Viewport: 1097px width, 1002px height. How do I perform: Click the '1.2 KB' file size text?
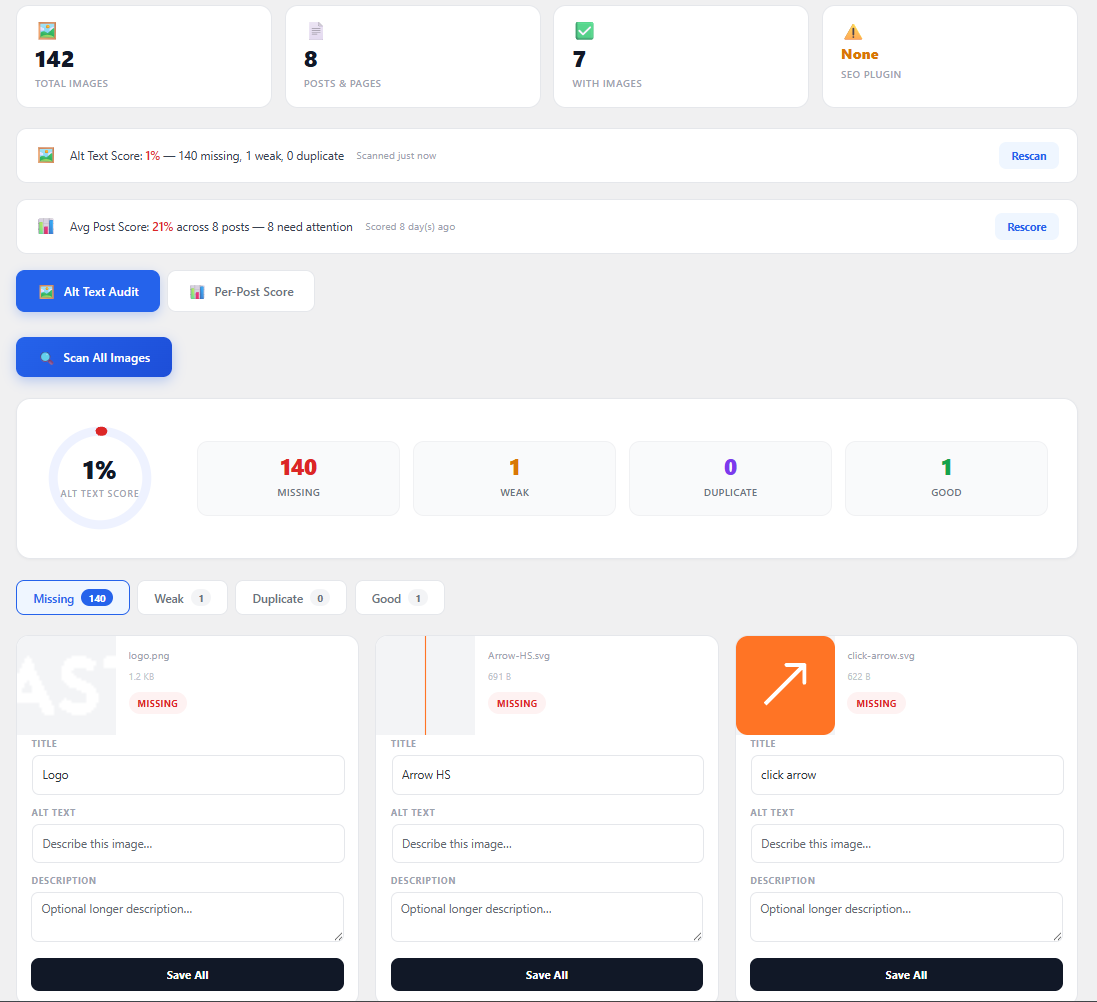(141, 677)
